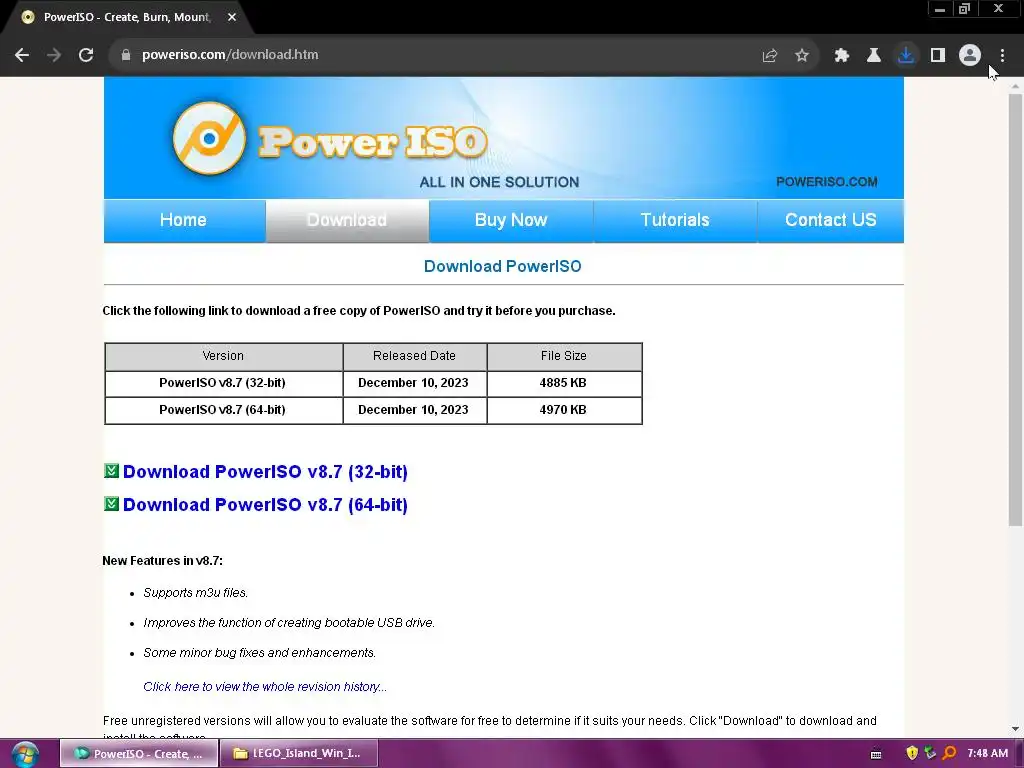The image size is (1024, 768).
Task: Click the lock icon in address bar
Action: click(x=126, y=55)
